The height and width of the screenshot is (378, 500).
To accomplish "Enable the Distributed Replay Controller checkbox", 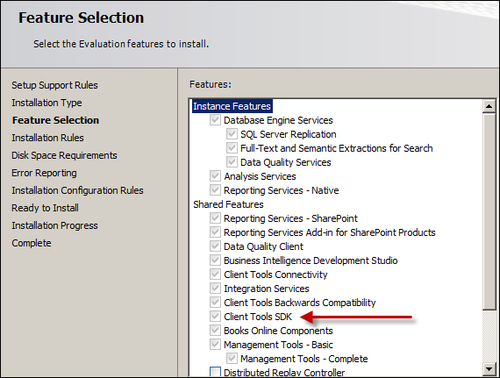I will [x=215, y=372].
